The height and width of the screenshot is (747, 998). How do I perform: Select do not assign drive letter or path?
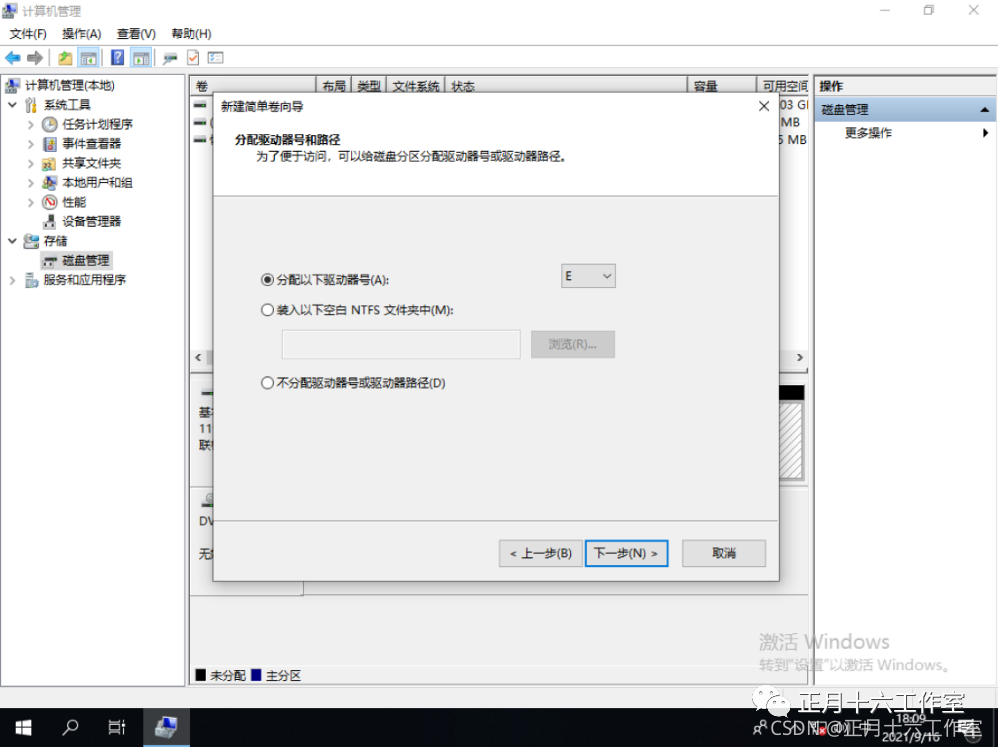pyautogui.click(x=267, y=382)
